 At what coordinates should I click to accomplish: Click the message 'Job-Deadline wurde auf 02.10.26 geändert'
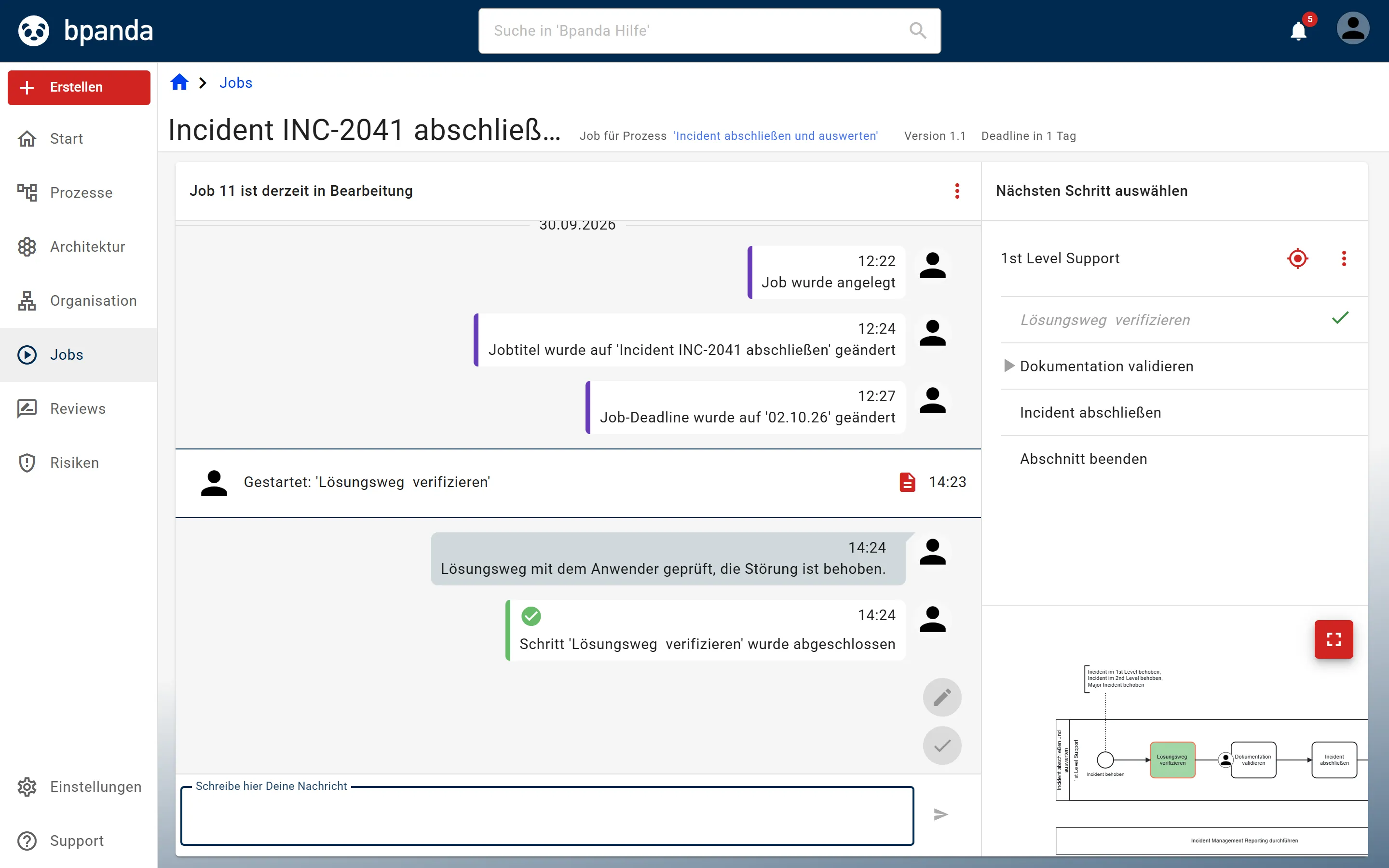(x=746, y=407)
